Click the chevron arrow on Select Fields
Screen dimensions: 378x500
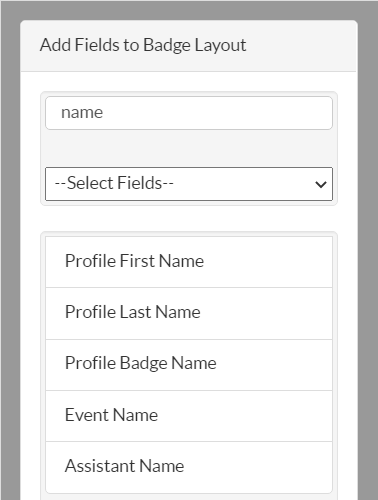tap(321, 184)
